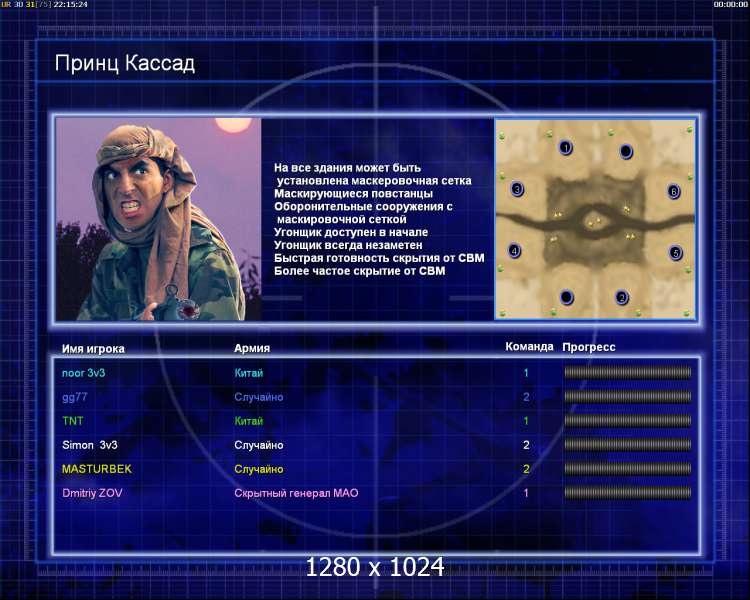Click the progress bar for noor 3v3
The width and height of the screenshot is (750, 600).
(x=628, y=372)
